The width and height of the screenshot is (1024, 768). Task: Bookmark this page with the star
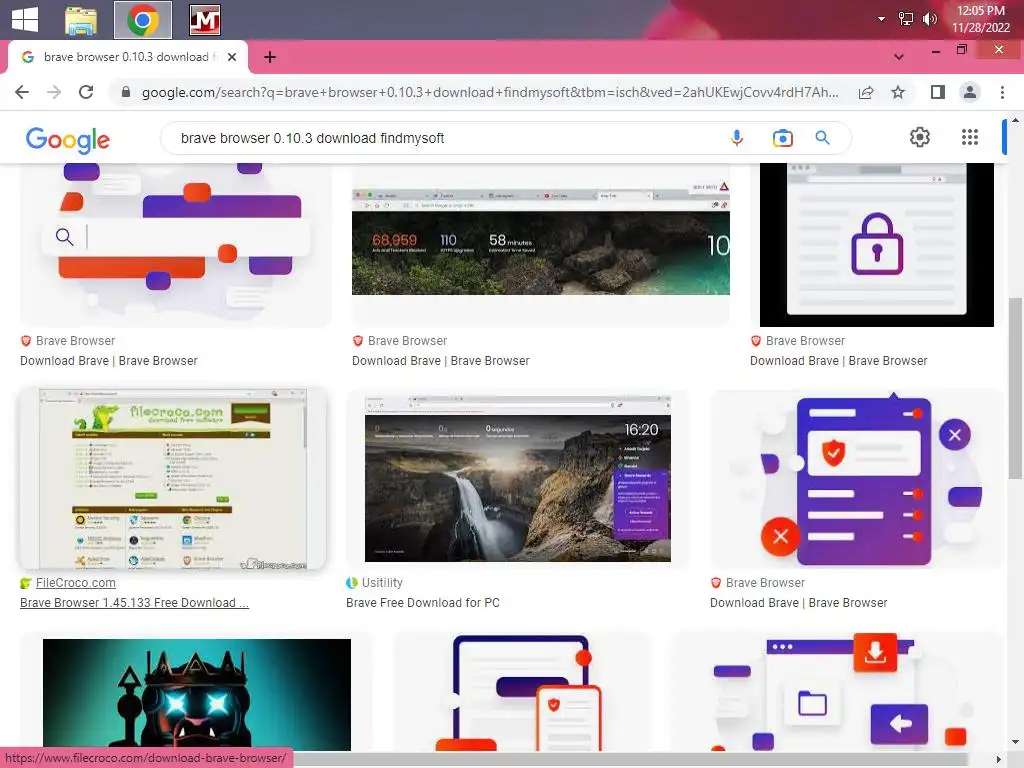898,92
